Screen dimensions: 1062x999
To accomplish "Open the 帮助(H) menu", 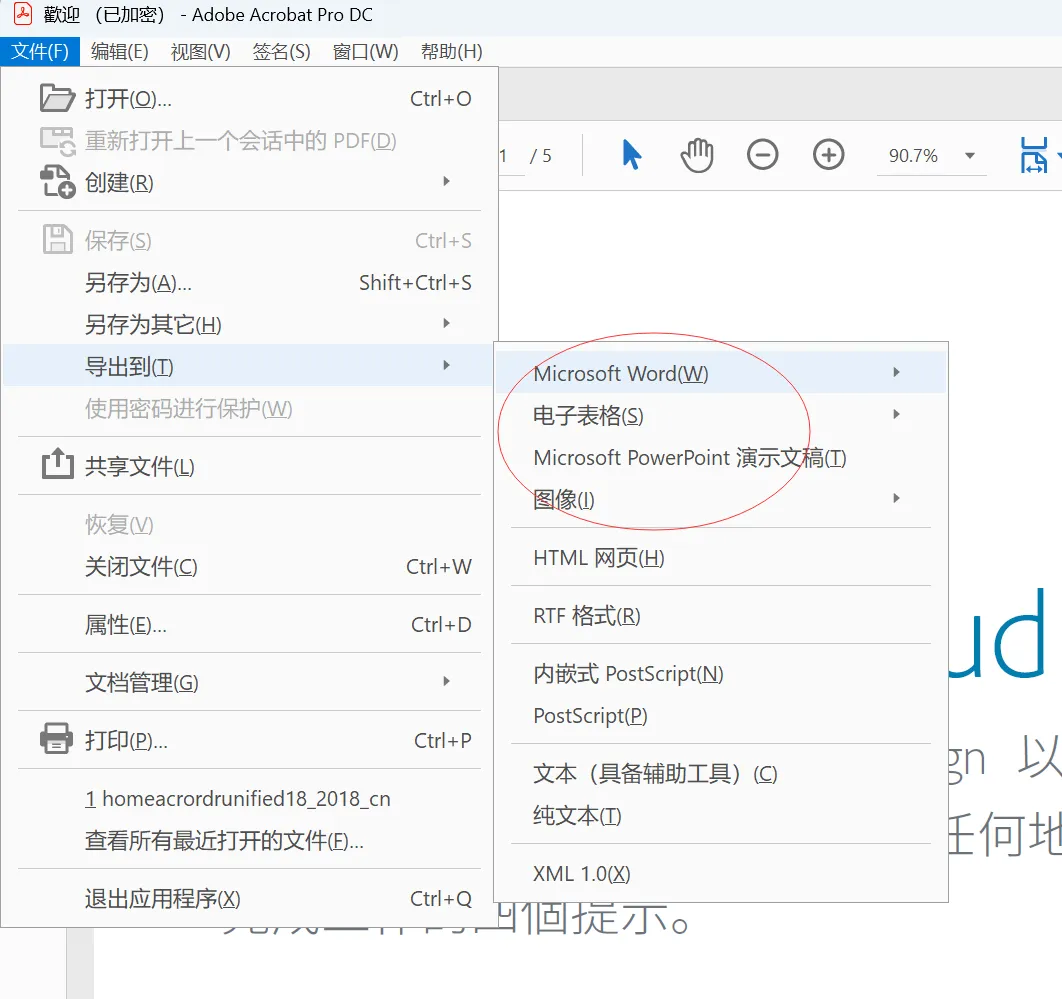I will tap(451, 51).
